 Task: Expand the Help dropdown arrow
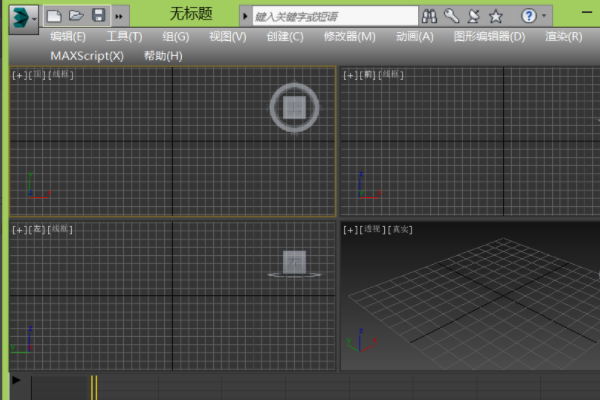tap(544, 16)
